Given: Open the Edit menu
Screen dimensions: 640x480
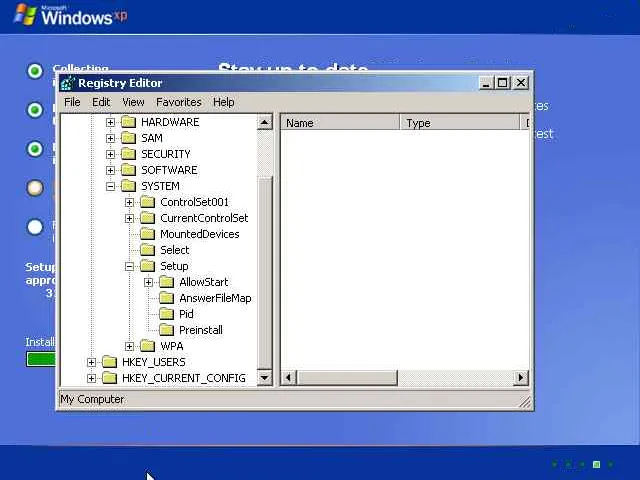Looking at the screenshot, I should (x=101, y=102).
